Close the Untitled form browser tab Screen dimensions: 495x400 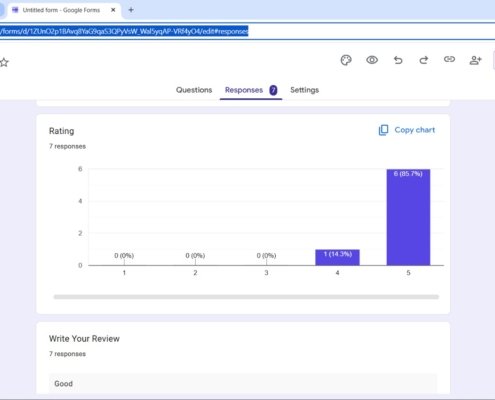pos(113,10)
